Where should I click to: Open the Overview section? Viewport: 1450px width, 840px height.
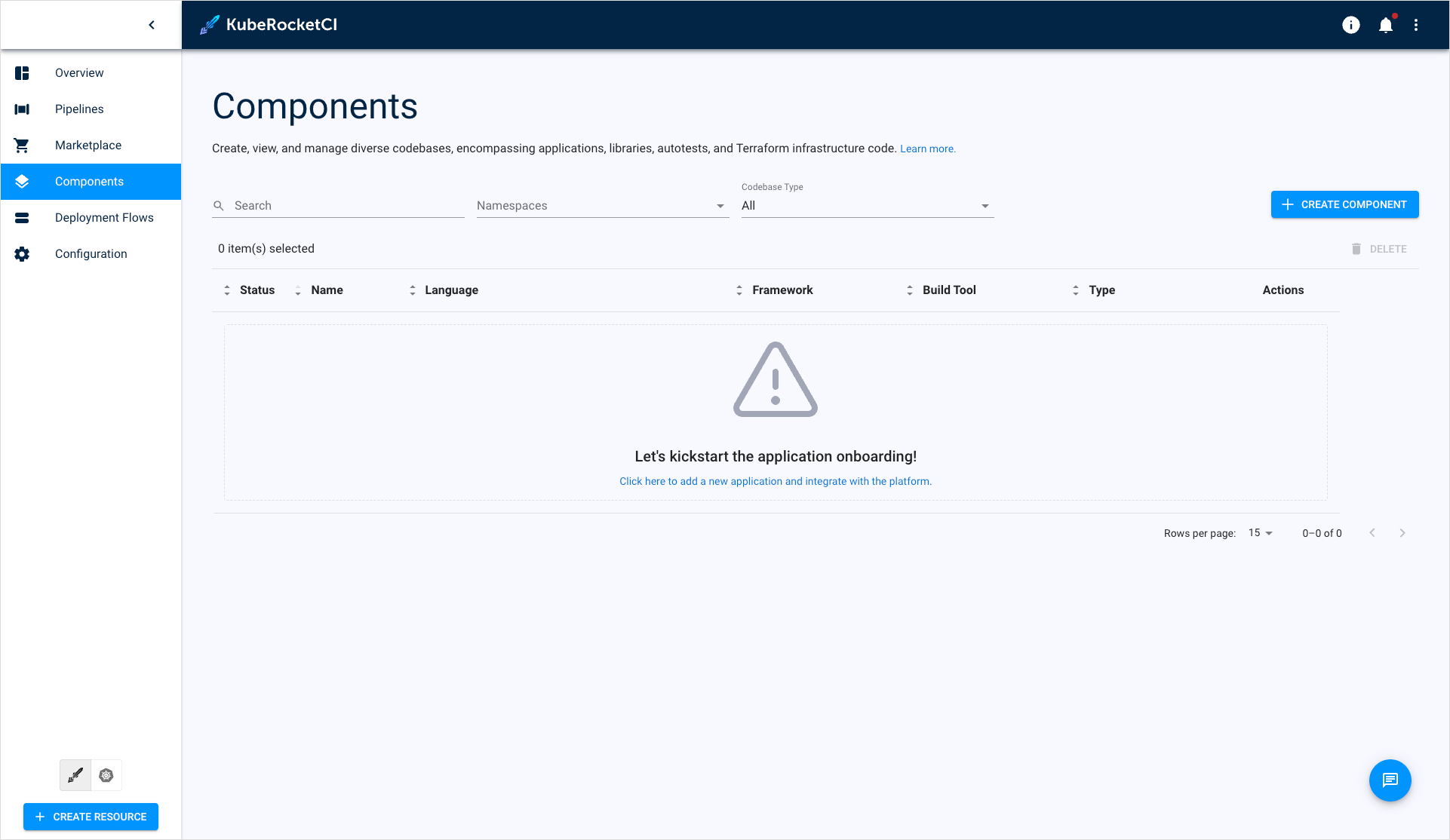click(x=90, y=73)
